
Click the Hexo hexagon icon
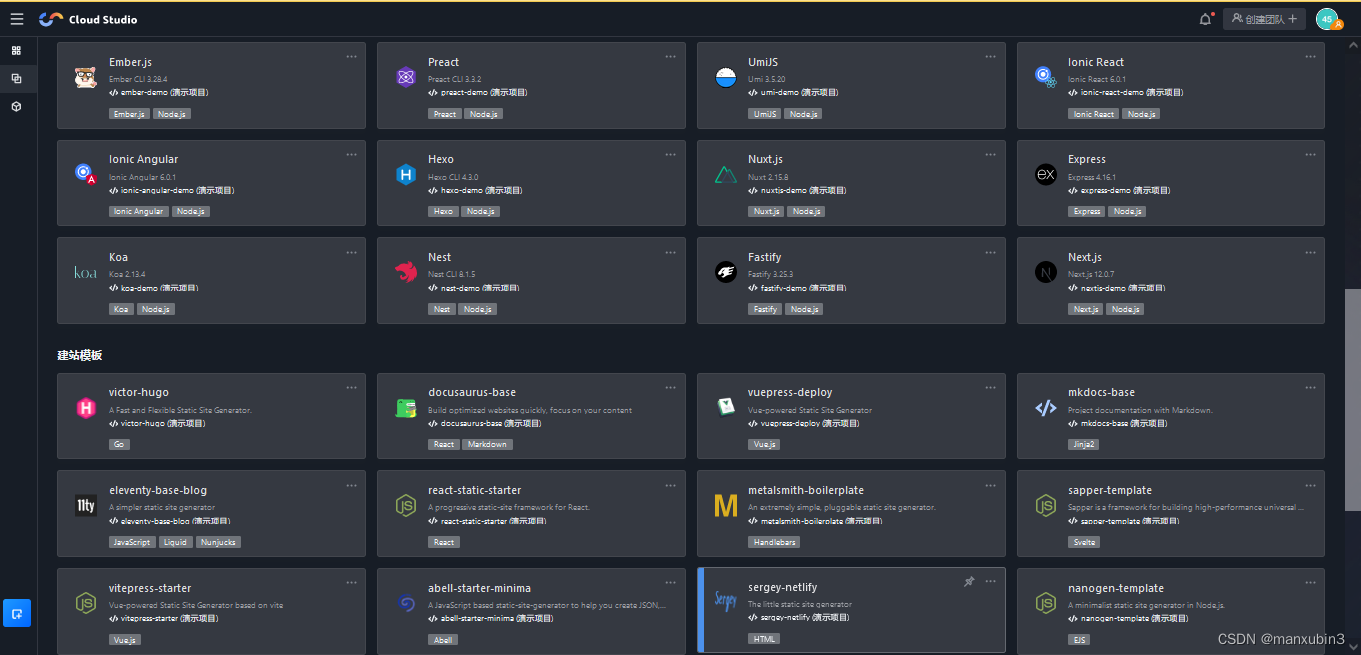(405, 175)
